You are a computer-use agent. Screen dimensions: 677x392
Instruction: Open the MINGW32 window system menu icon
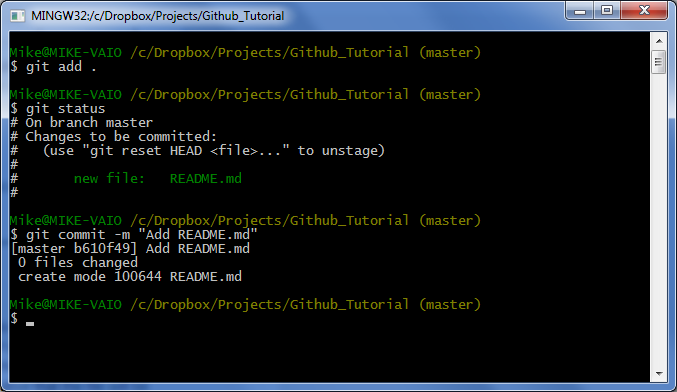17,16
